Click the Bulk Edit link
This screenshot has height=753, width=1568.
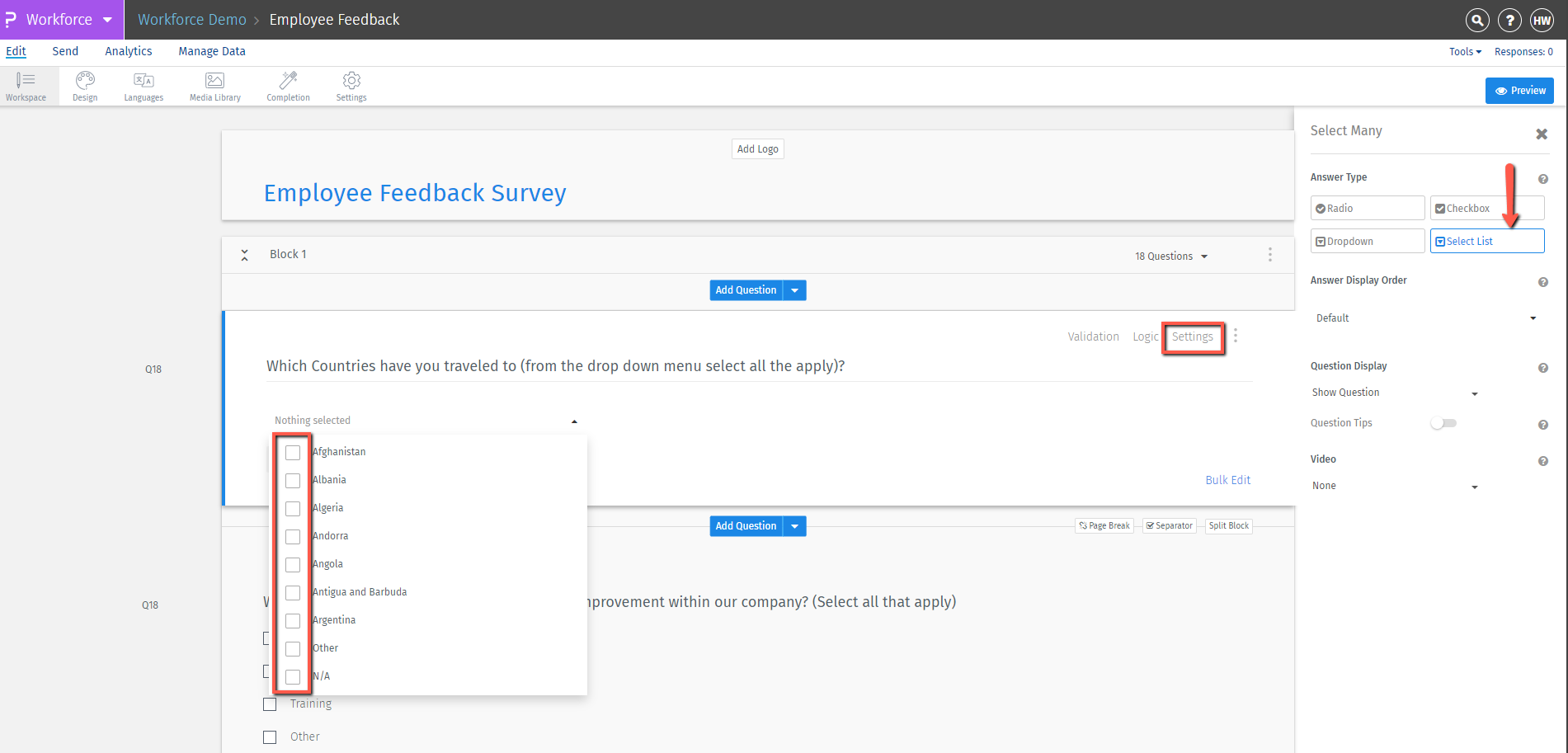pos(1228,479)
